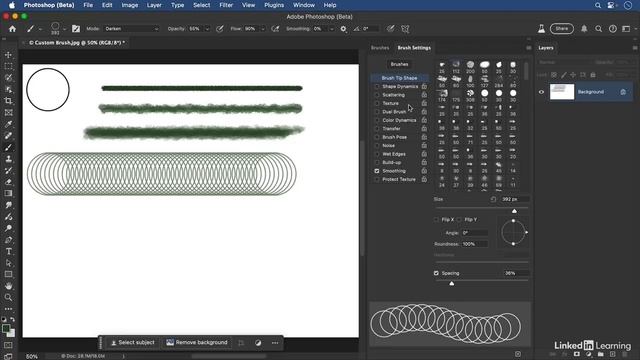Viewport: 640px width, 360px height.
Task: Open the brush settings panel toggle icon
Action: [x=76, y=29]
